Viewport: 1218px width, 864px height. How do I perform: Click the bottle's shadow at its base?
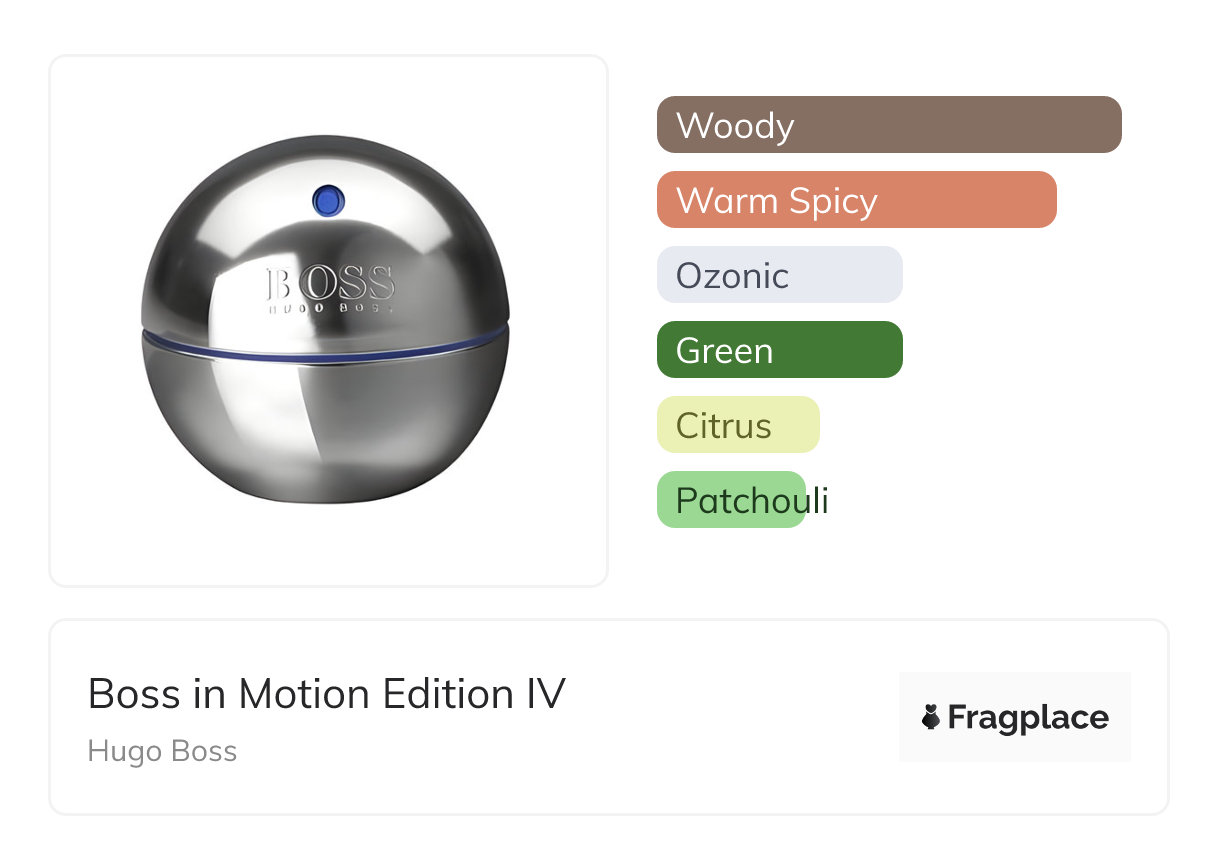(x=325, y=497)
